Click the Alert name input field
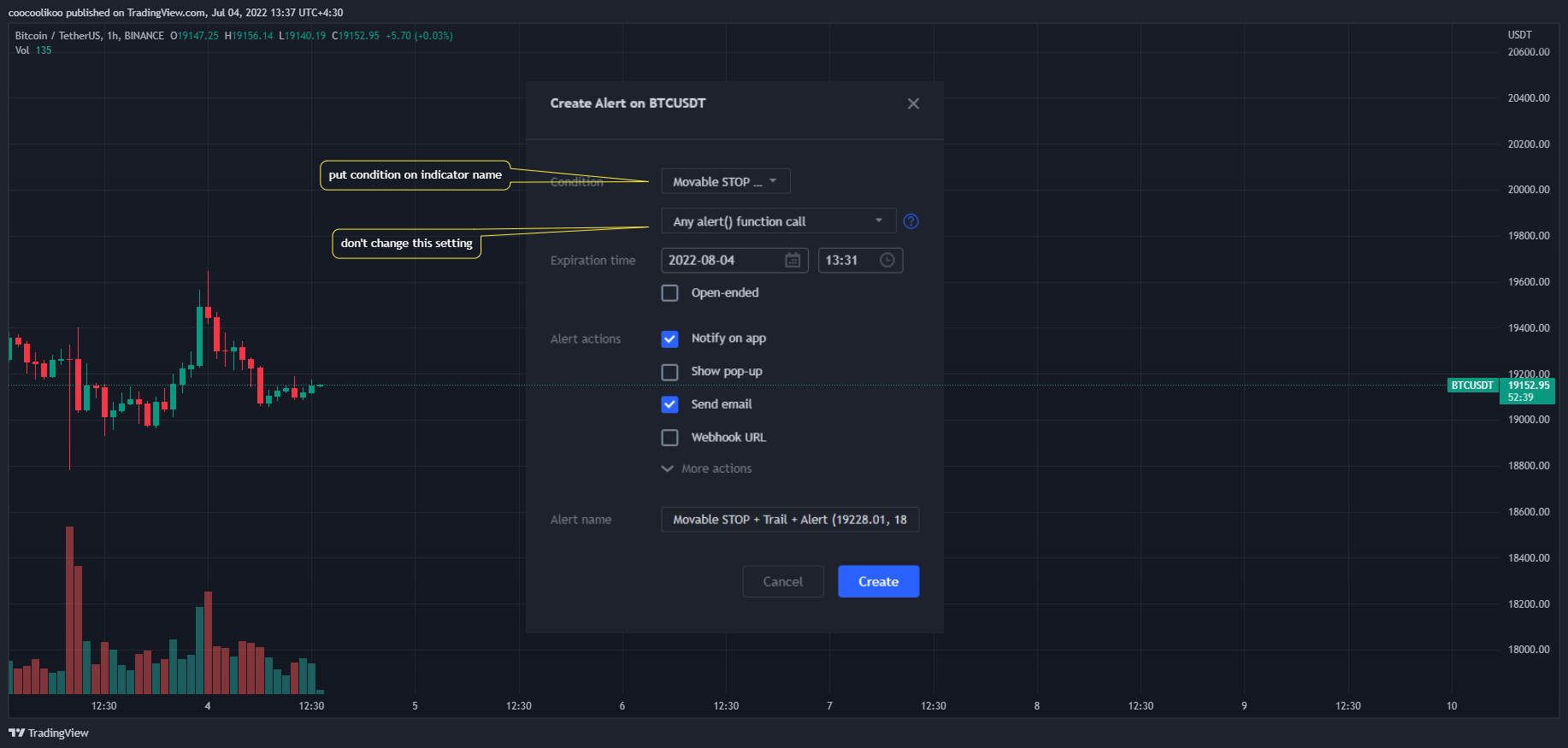The width and height of the screenshot is (1568, 748). (x=790, y=519)
